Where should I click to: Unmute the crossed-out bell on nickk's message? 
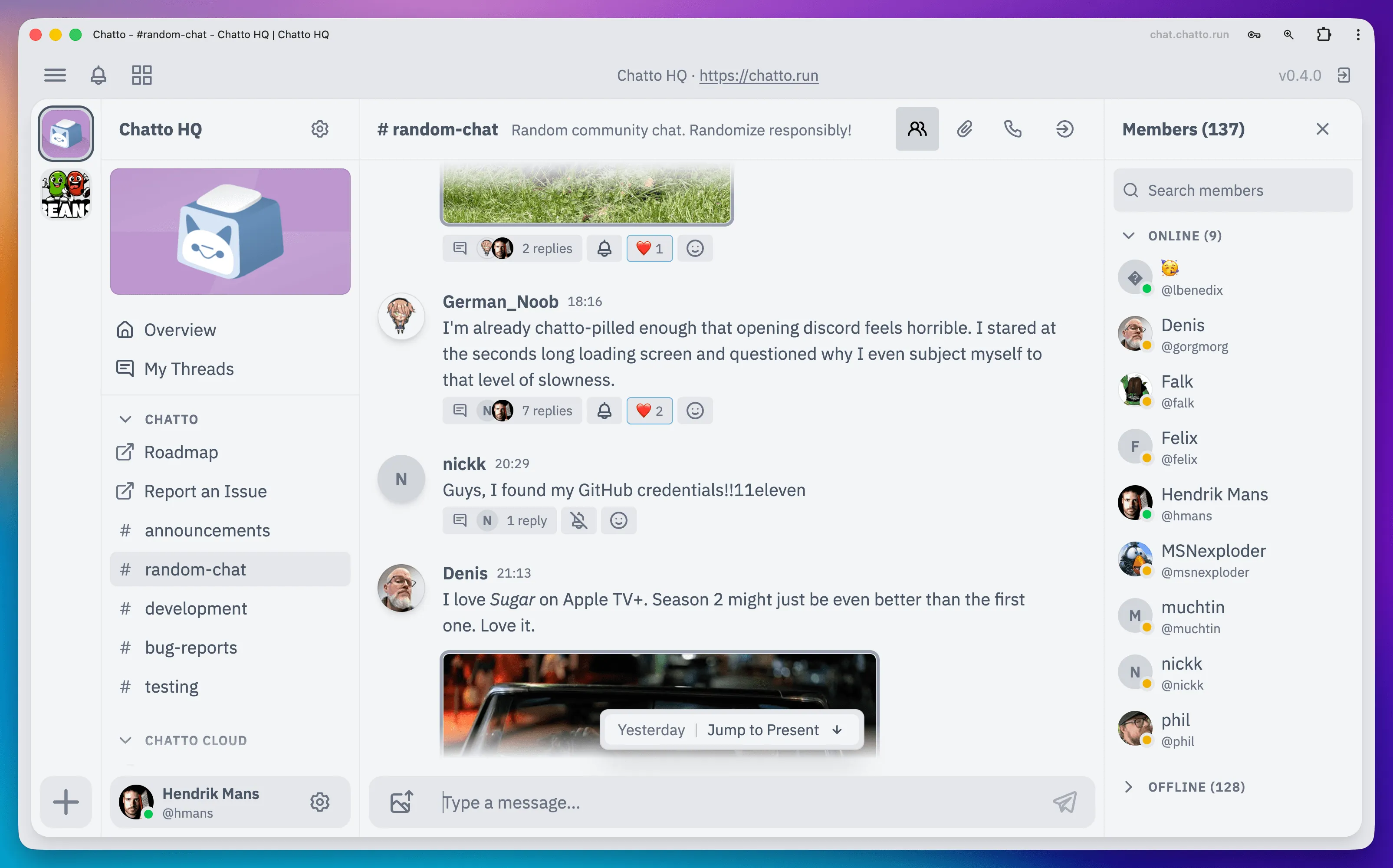pos(578,521)
